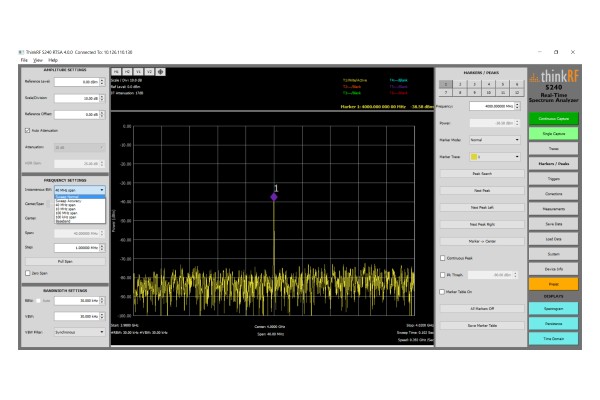The image size is (600, 400).
Task: Click the Step frequency input field
Action: pyautogui.click(x=77, y=248)
